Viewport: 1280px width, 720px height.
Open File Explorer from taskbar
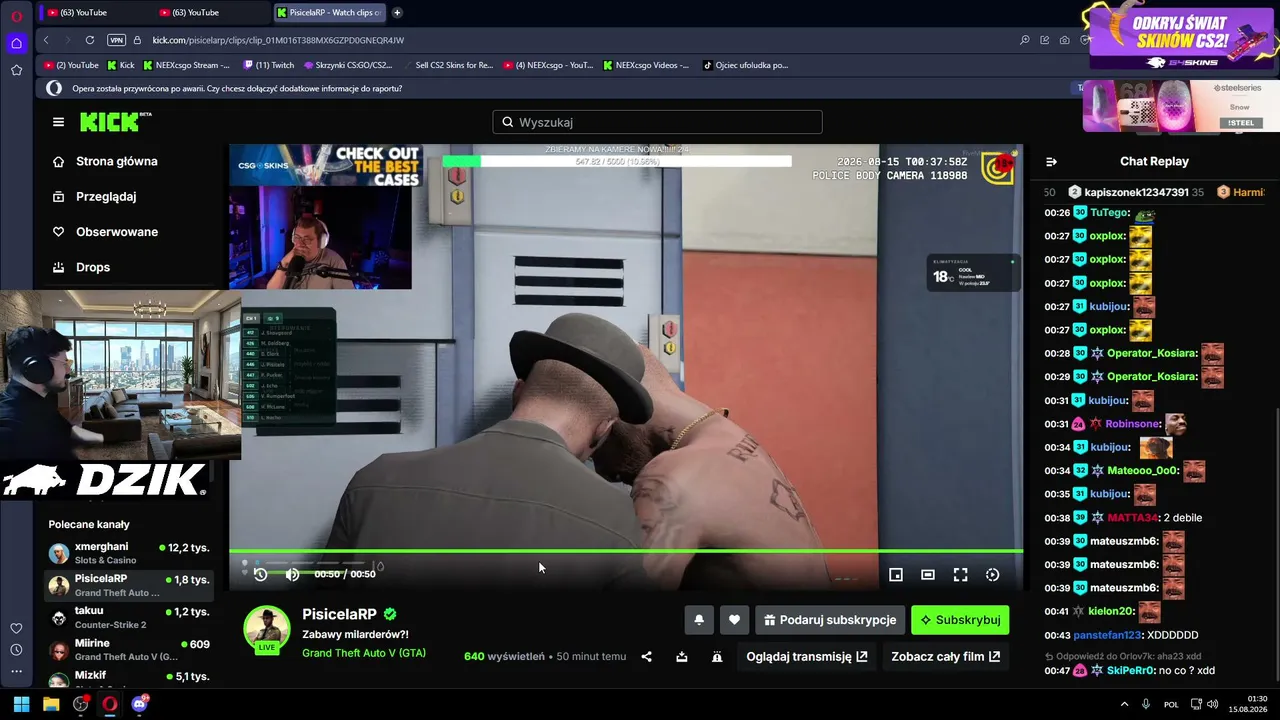51,704
